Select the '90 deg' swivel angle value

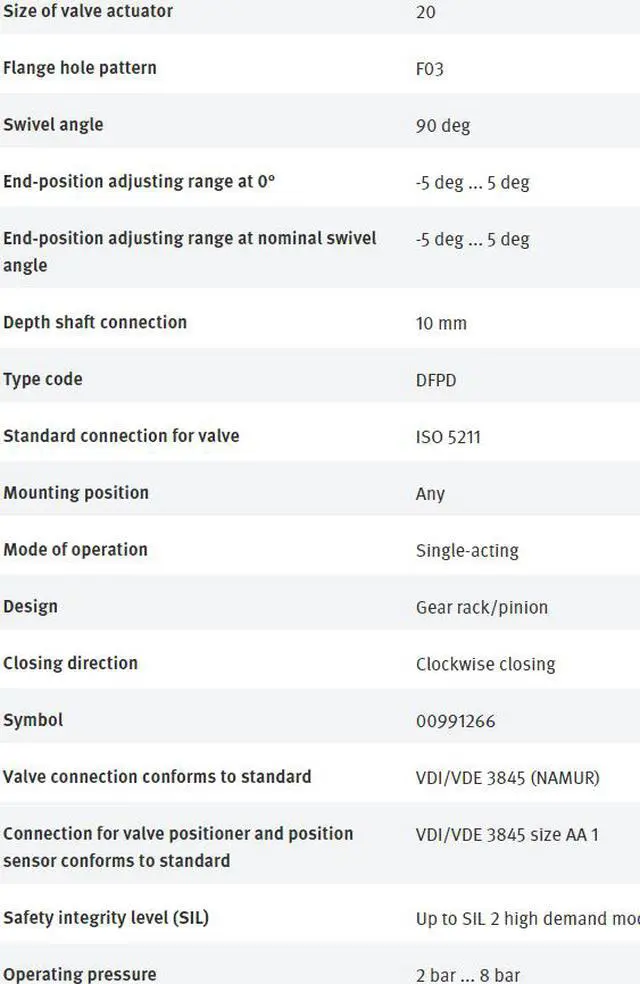(x=443, y=126)
